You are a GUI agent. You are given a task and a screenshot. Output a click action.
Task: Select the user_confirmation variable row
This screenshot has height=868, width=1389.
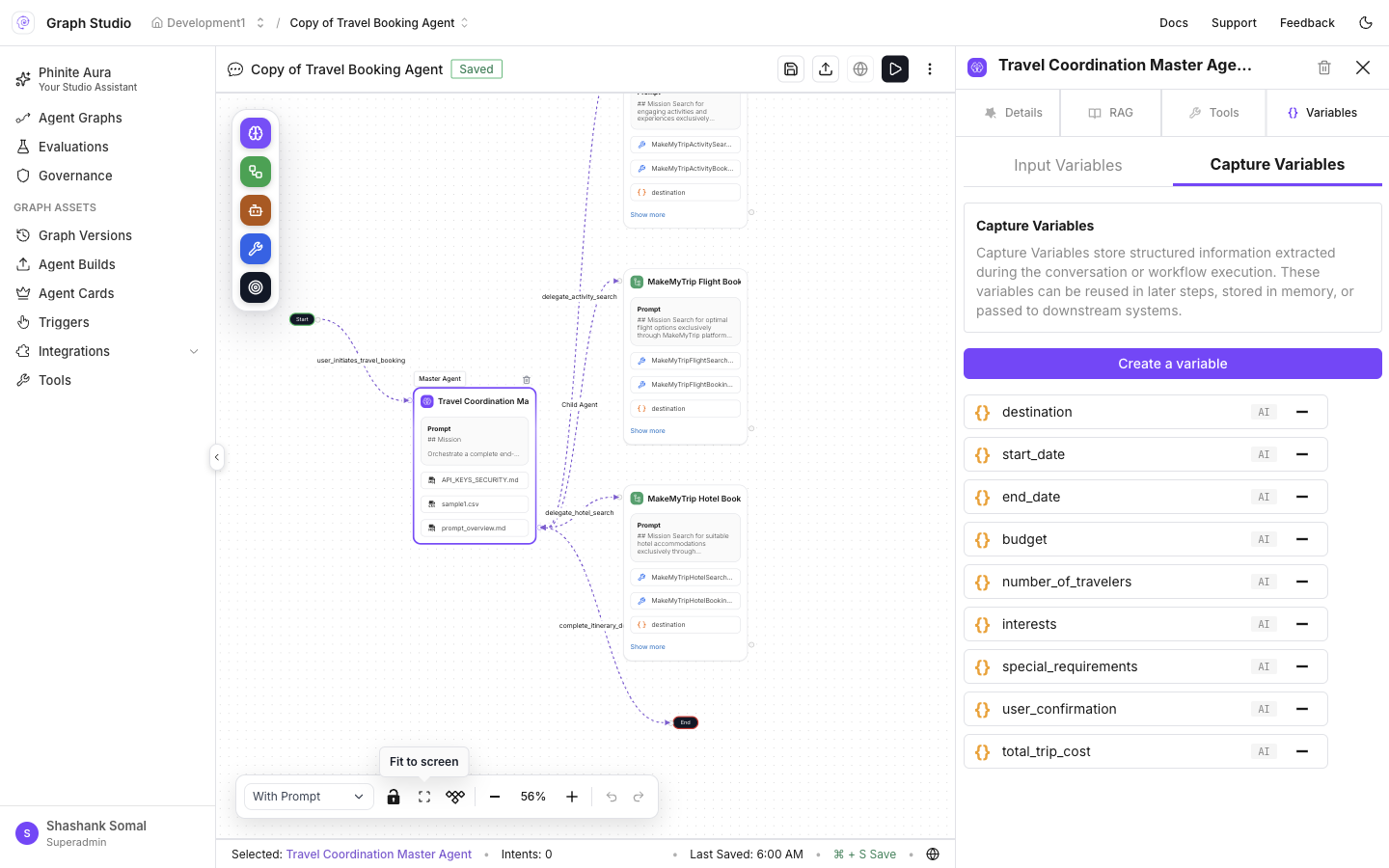pos(1146,709)
